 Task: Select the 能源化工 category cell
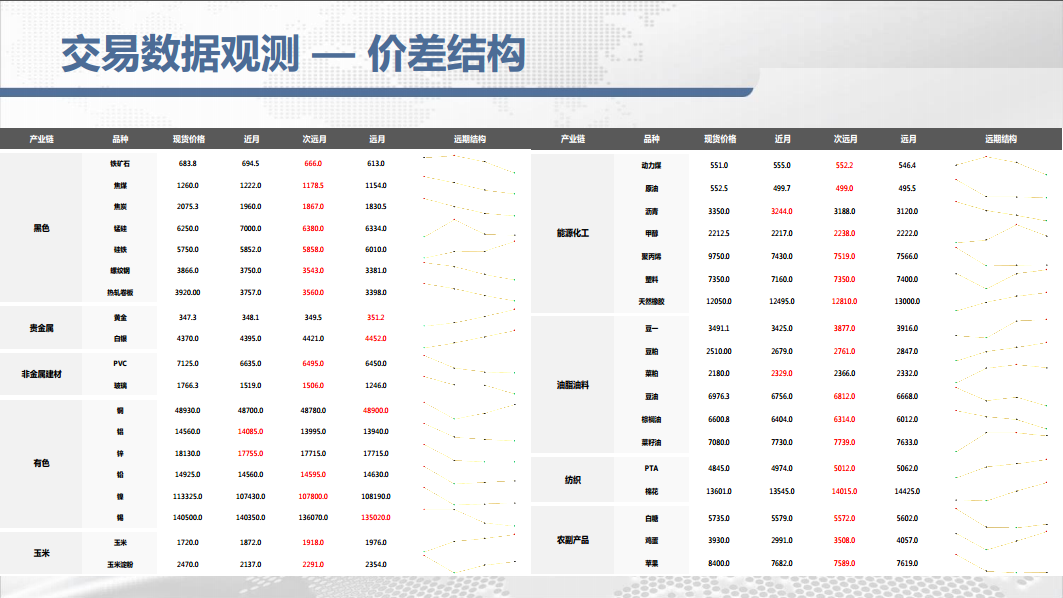(573, 233)
